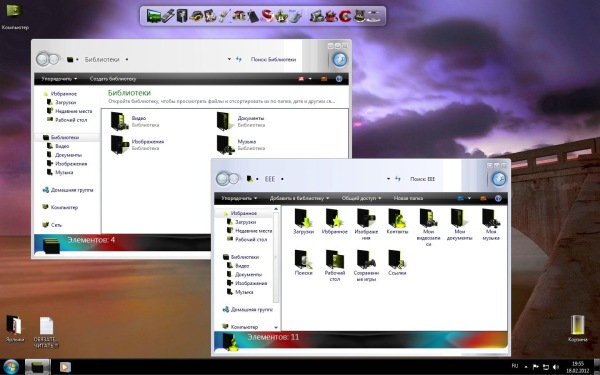600x375 pixels.
Task: Click the Windows Start button
Action: [11, 367]
